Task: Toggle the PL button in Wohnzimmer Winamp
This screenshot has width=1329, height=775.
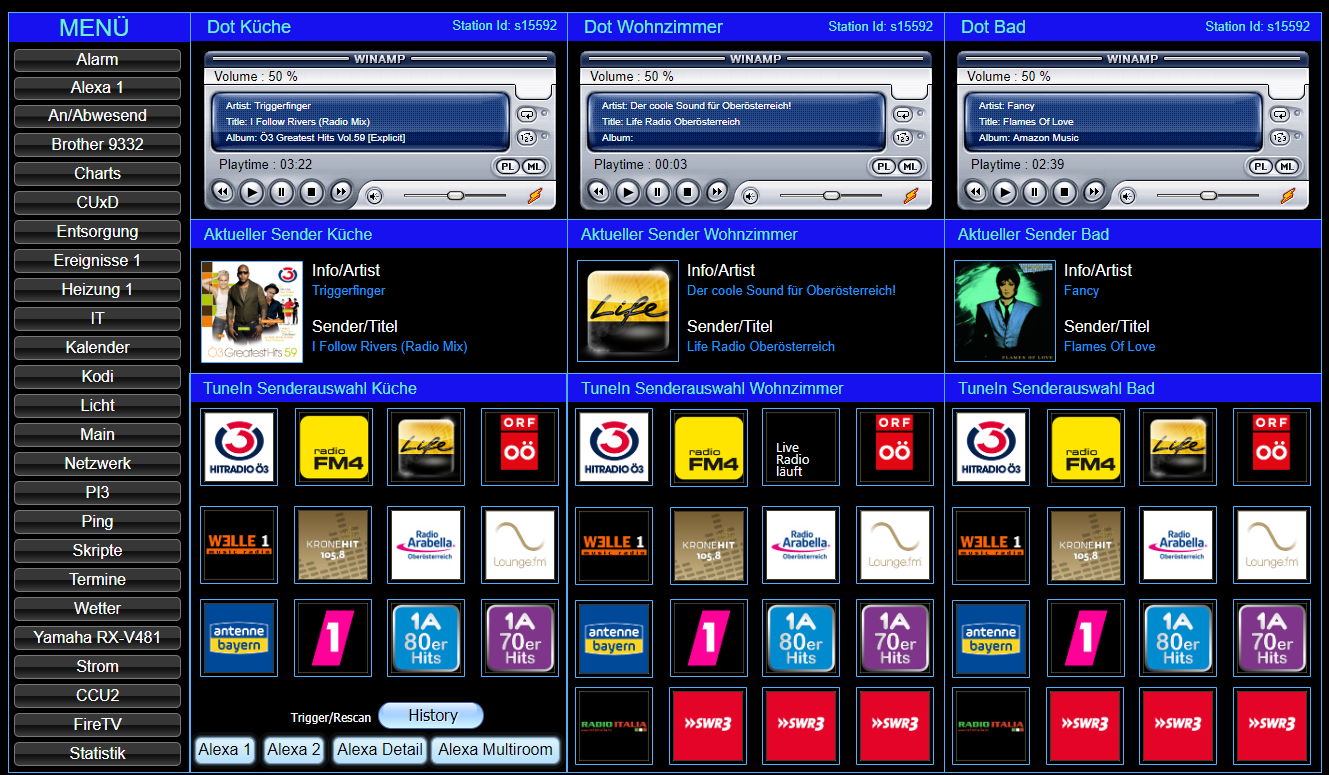Action: coord(883,166)
